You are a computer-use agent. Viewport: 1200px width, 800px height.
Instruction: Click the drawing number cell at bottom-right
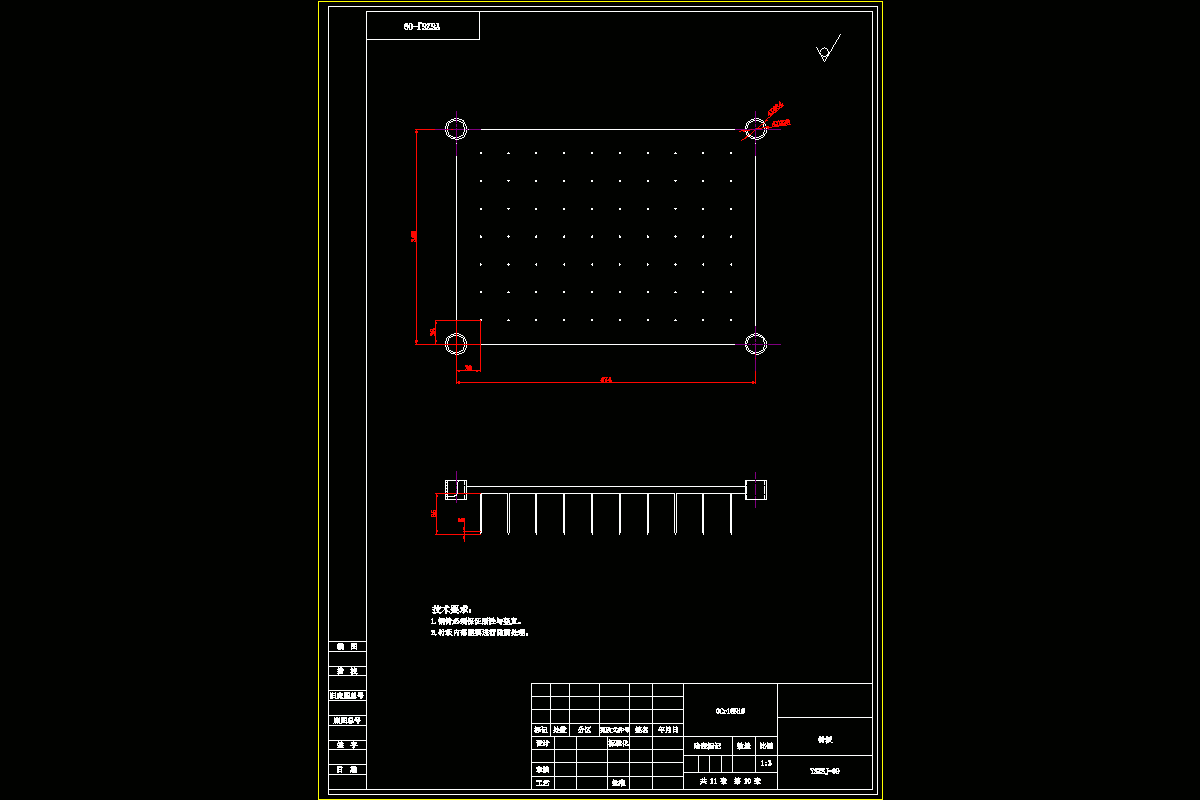(x=824, y=772)
